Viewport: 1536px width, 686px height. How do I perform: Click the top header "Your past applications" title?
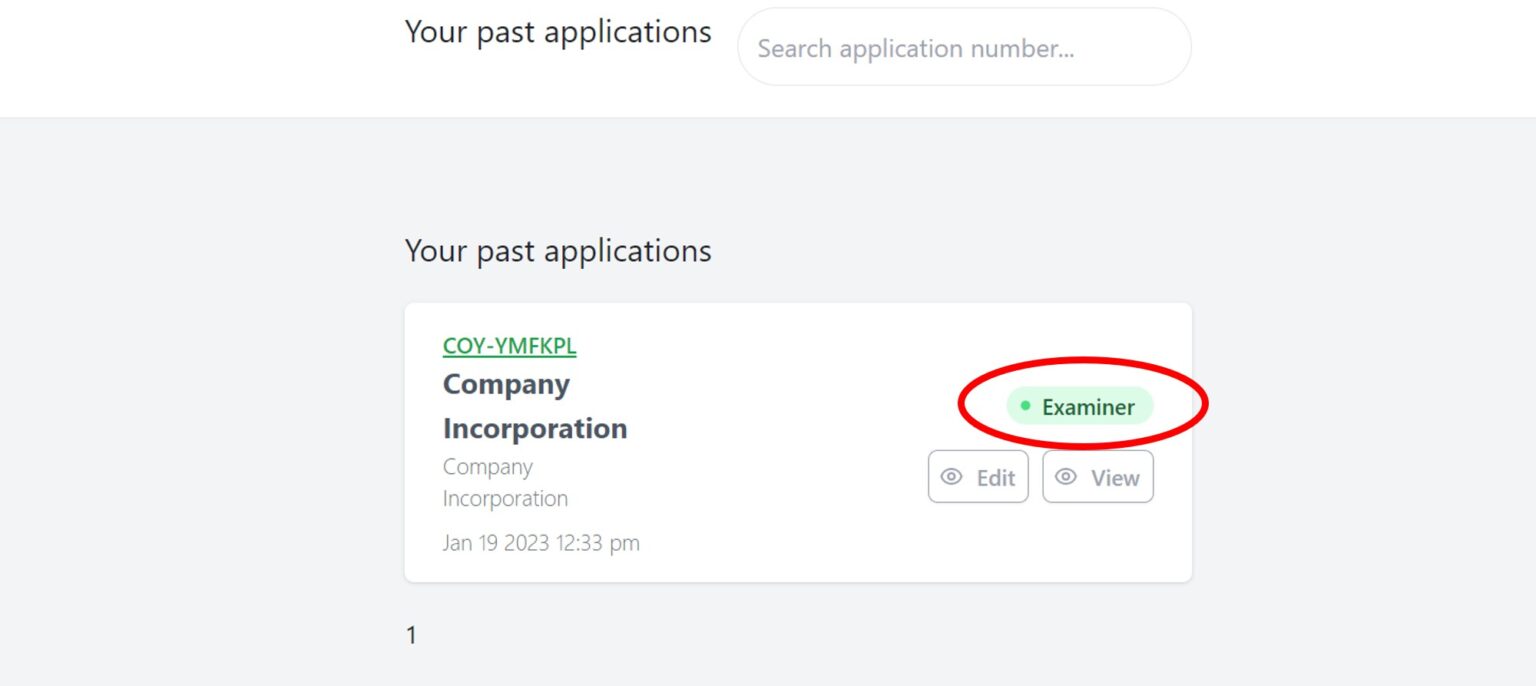pos(558,32)
